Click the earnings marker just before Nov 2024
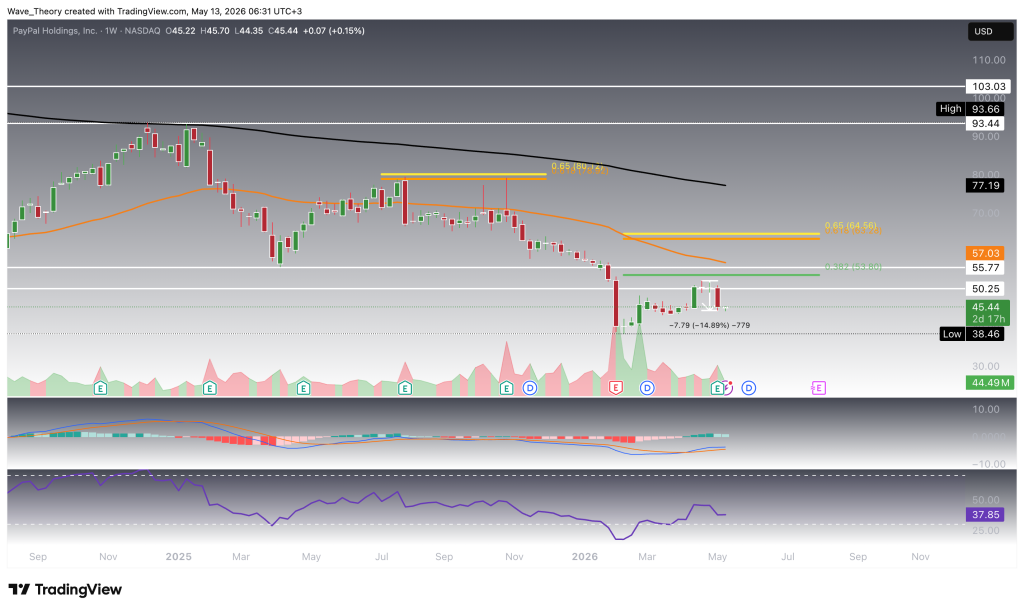Image resolution: width=1024 pixels, height=611 pixels. point(100,388)
